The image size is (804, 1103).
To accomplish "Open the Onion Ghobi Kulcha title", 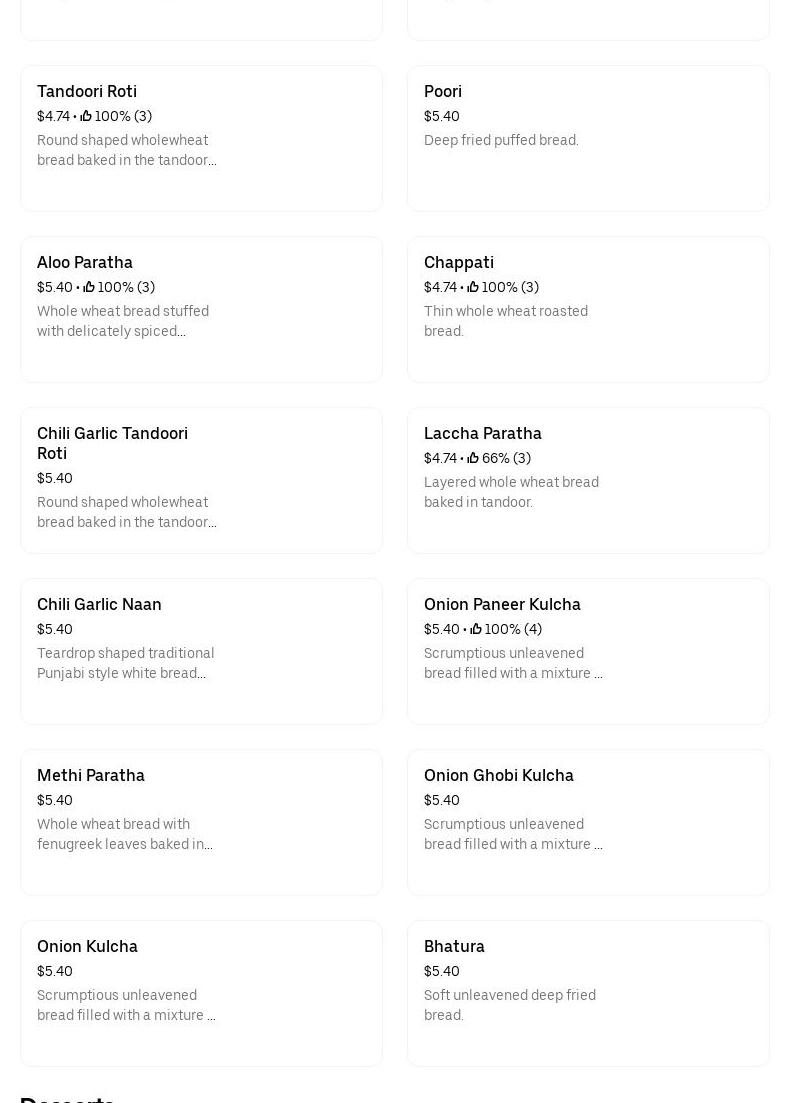I will coord(499,775).
